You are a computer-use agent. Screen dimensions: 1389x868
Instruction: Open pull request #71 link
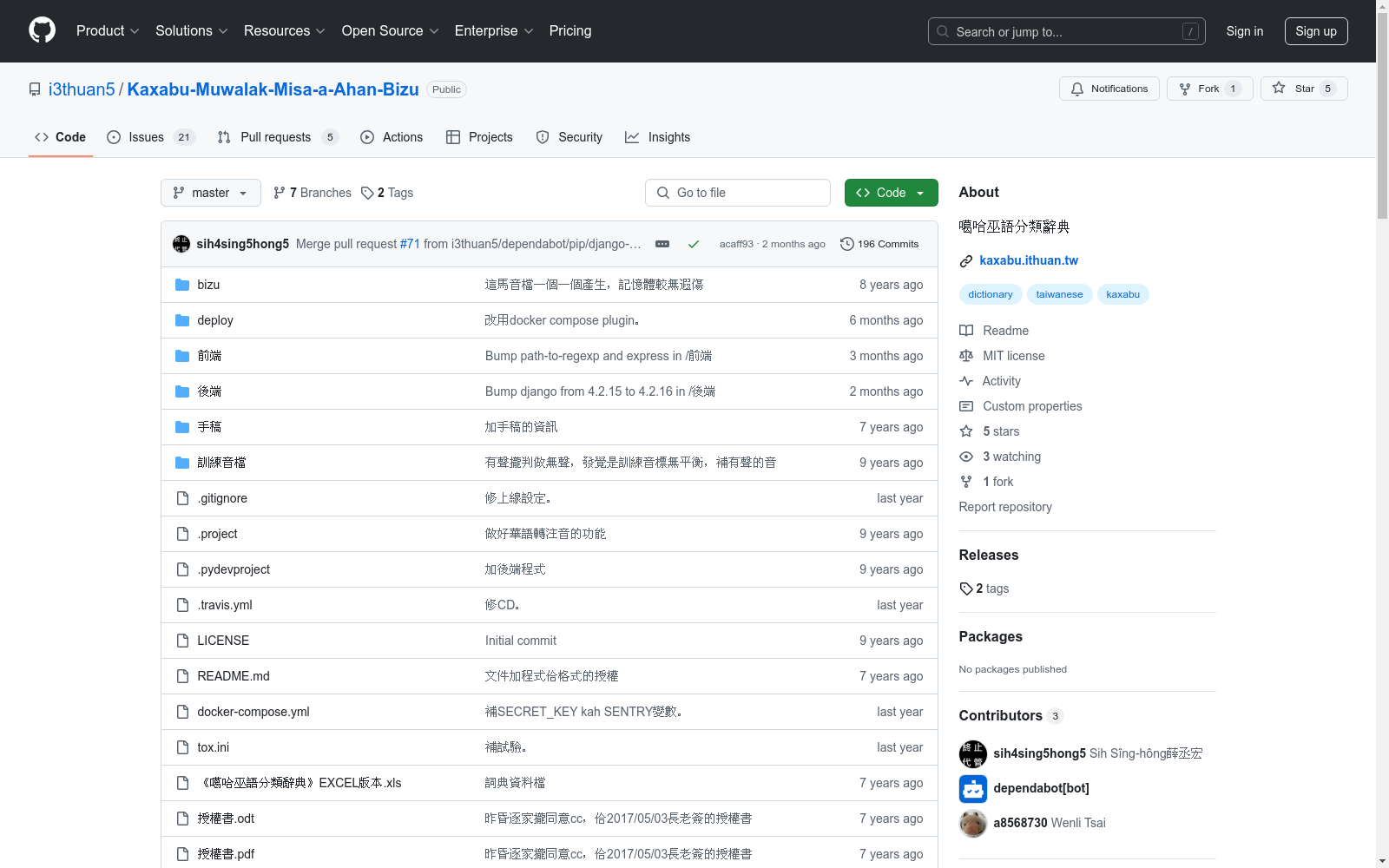(410, 244)
